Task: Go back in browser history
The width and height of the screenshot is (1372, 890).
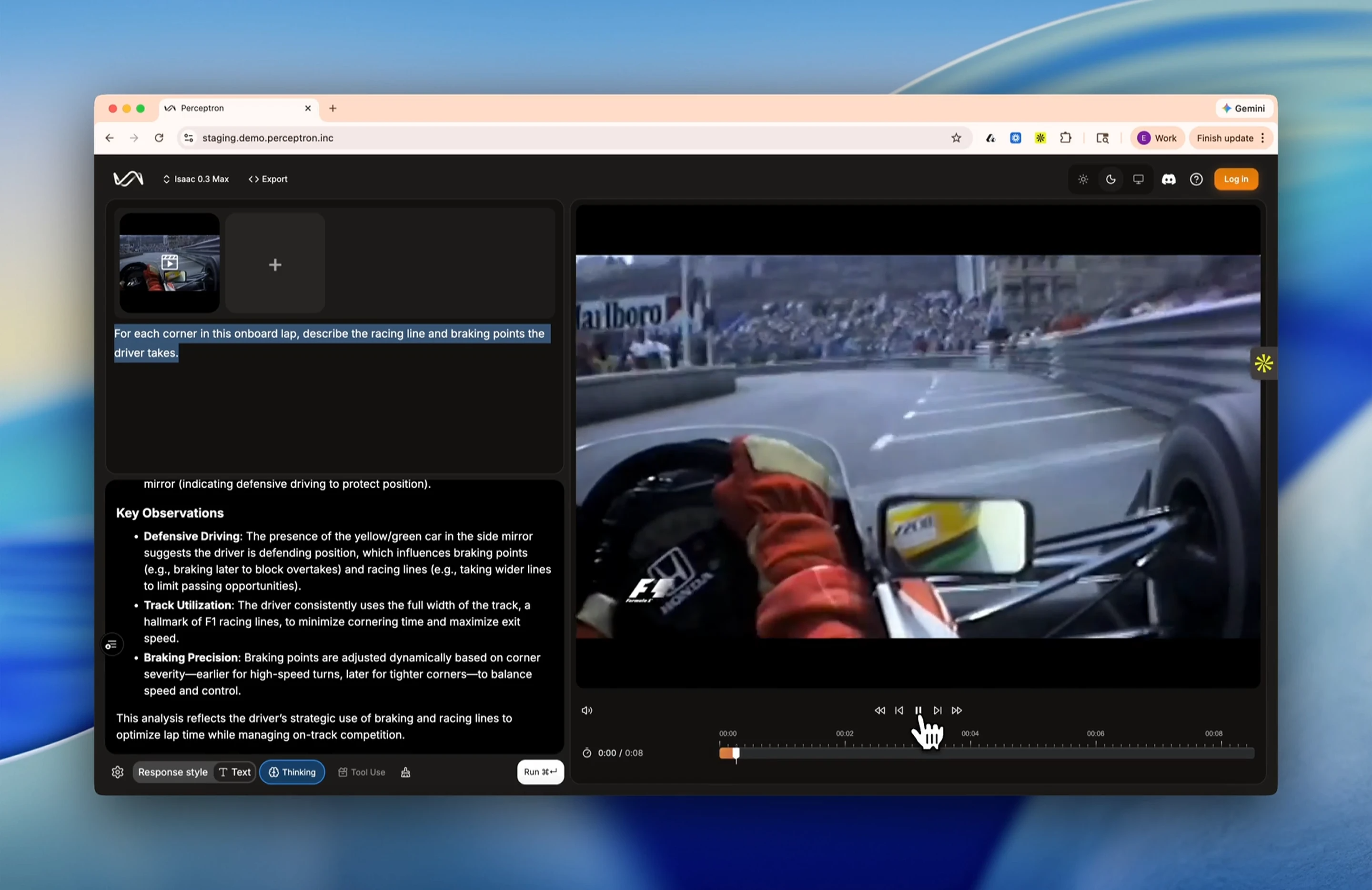Action: (110, 138)
